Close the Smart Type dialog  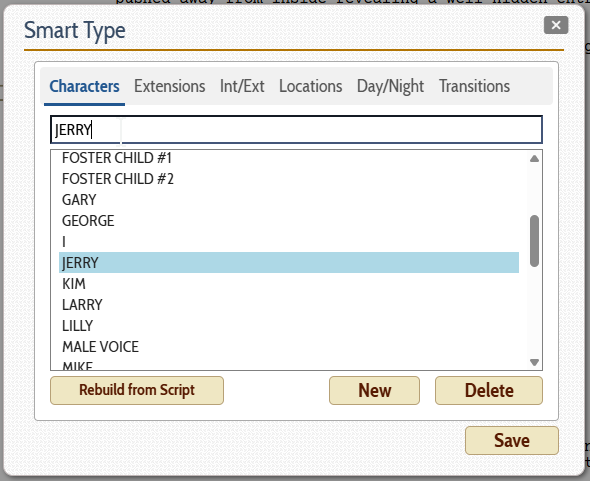(556, 25)
